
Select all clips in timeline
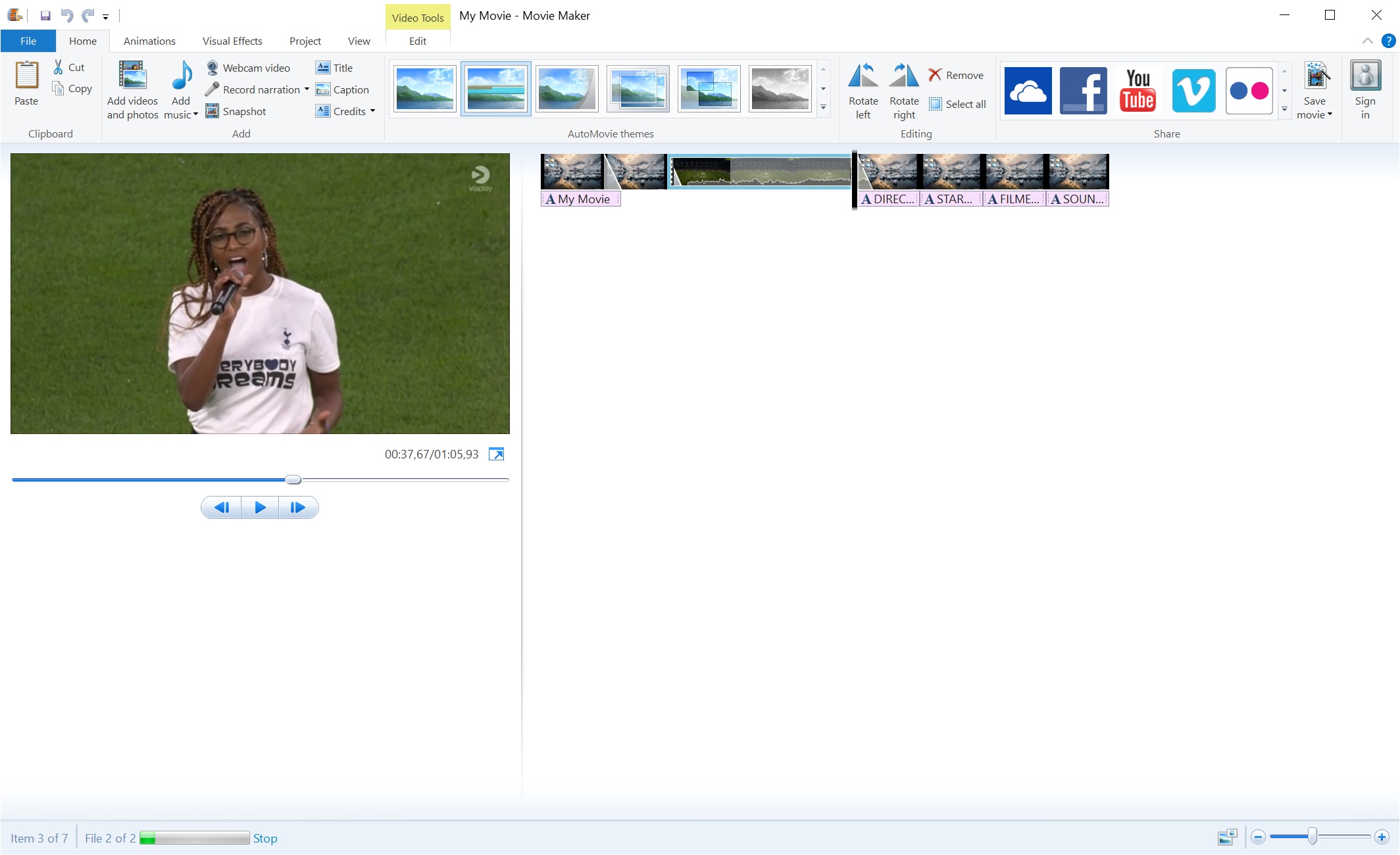(958, 103)
